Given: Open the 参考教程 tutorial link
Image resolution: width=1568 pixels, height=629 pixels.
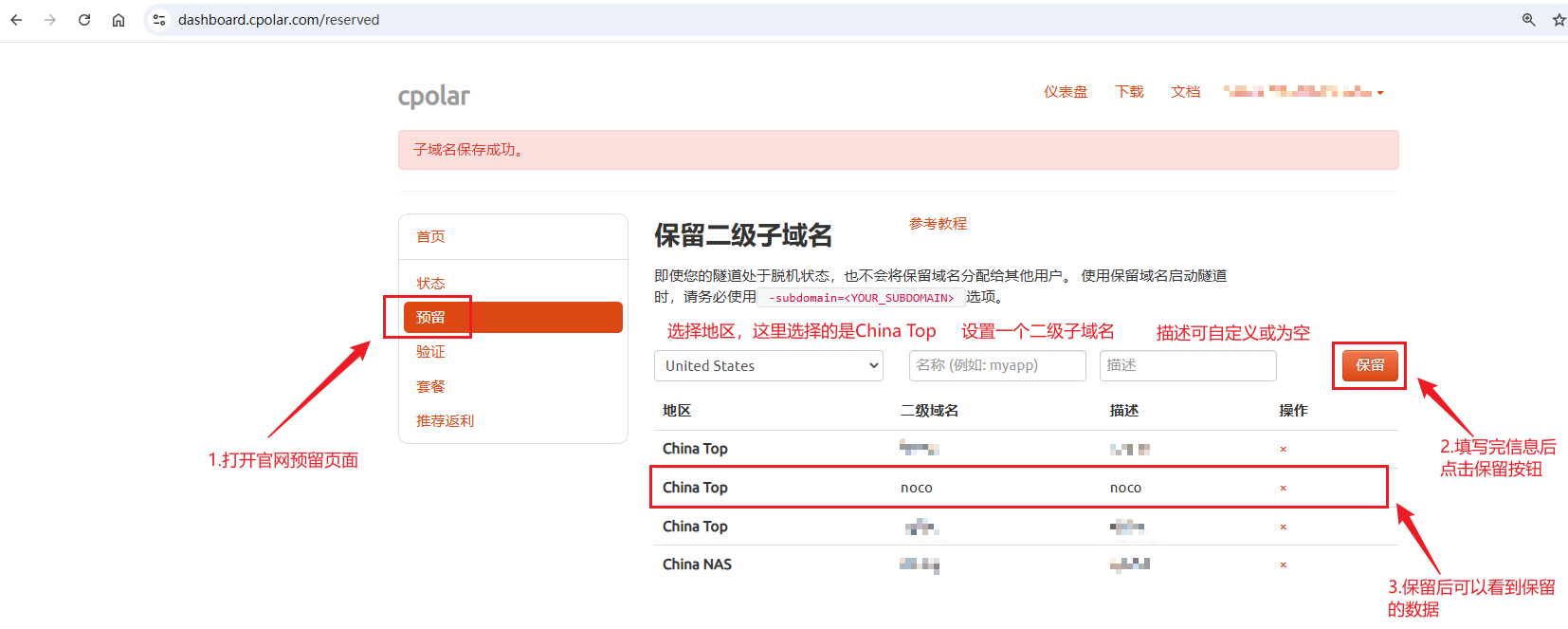Looking at the screenshot, I should 938,224.
